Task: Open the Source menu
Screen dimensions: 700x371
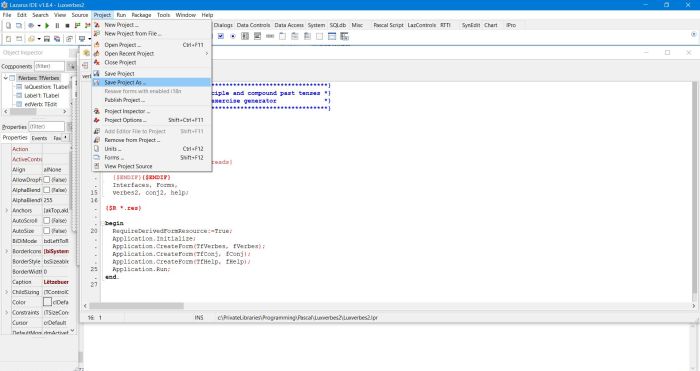Action: point(80,15)
